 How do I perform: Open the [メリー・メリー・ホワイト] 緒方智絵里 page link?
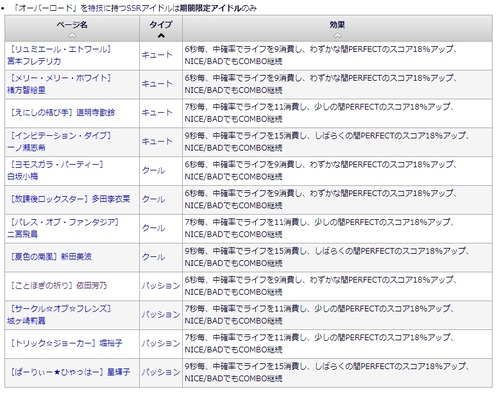tap(59, 84)
